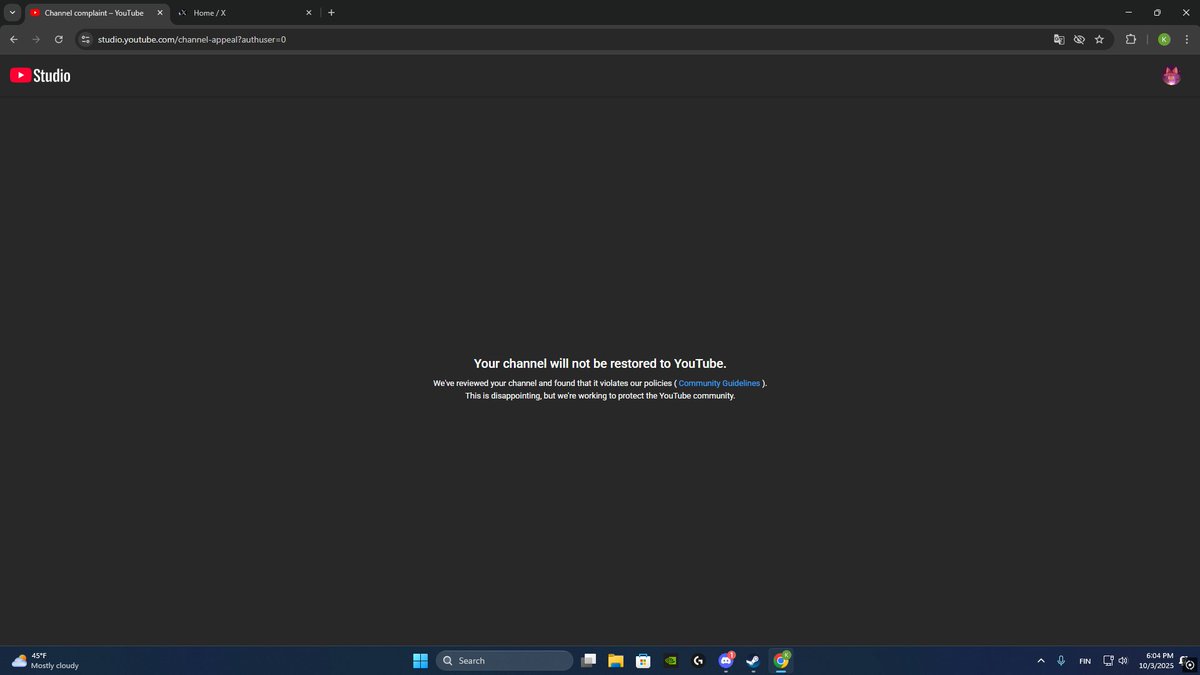
Task: Click the YouTube Studio logo
Action: coord(40,75)
